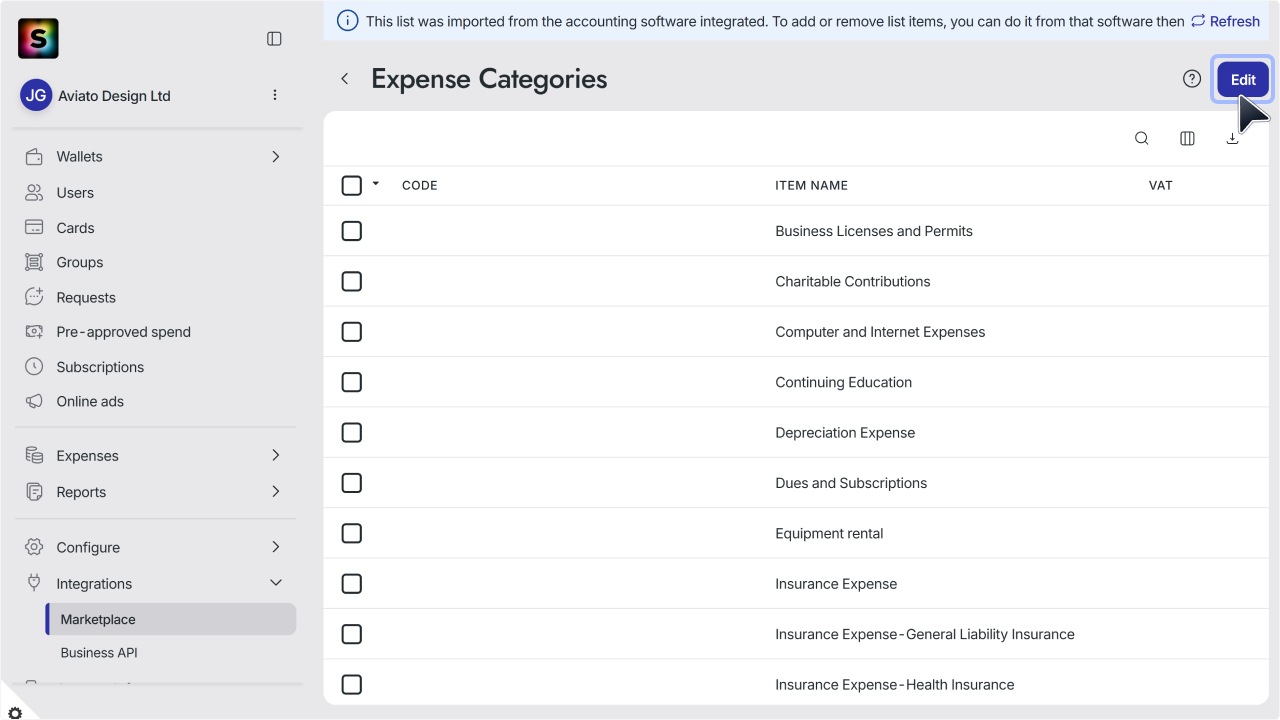The width and height of the screenshot is (1280, 720).
Task: Select Marketplace under Integrations
Action: pos(171,619)
